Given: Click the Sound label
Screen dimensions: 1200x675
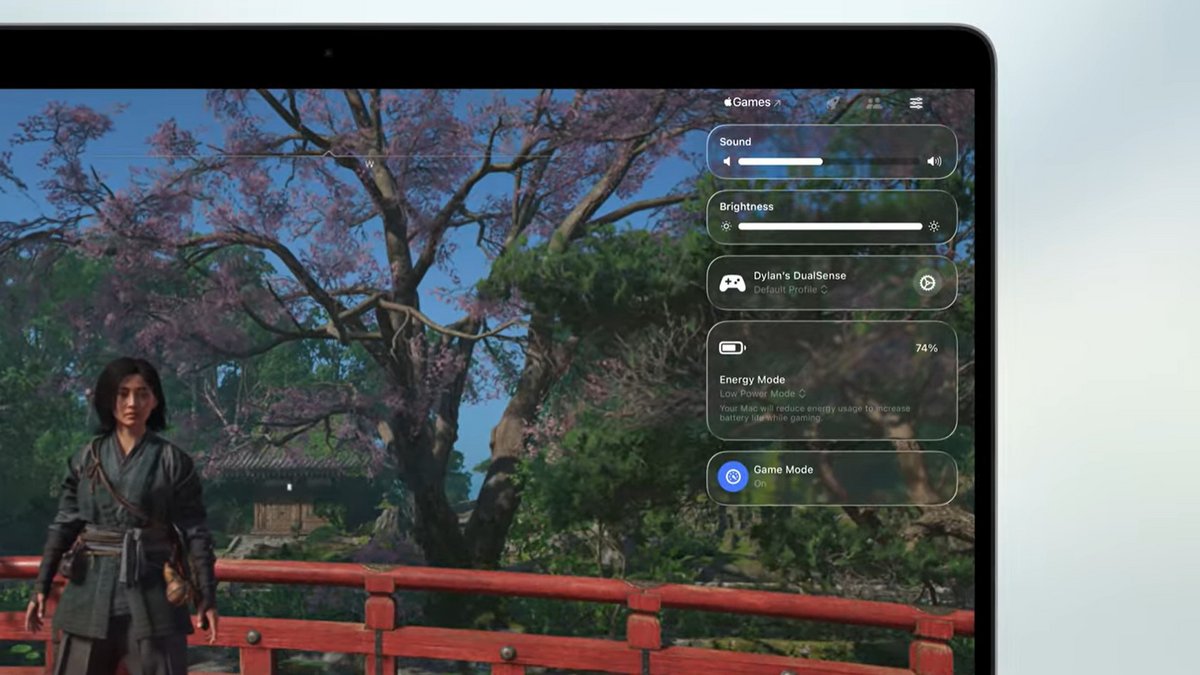Looking at the screenshot, I should (735, 142).
